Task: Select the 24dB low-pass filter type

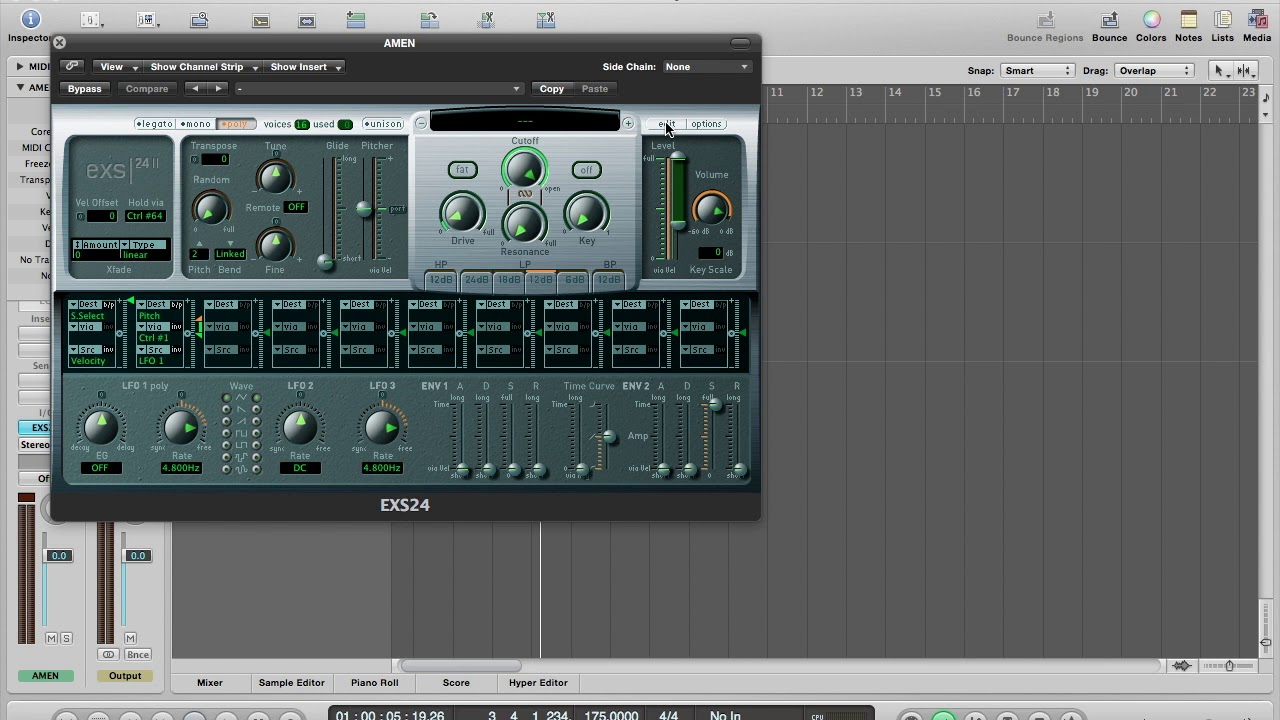Action: 476,280
